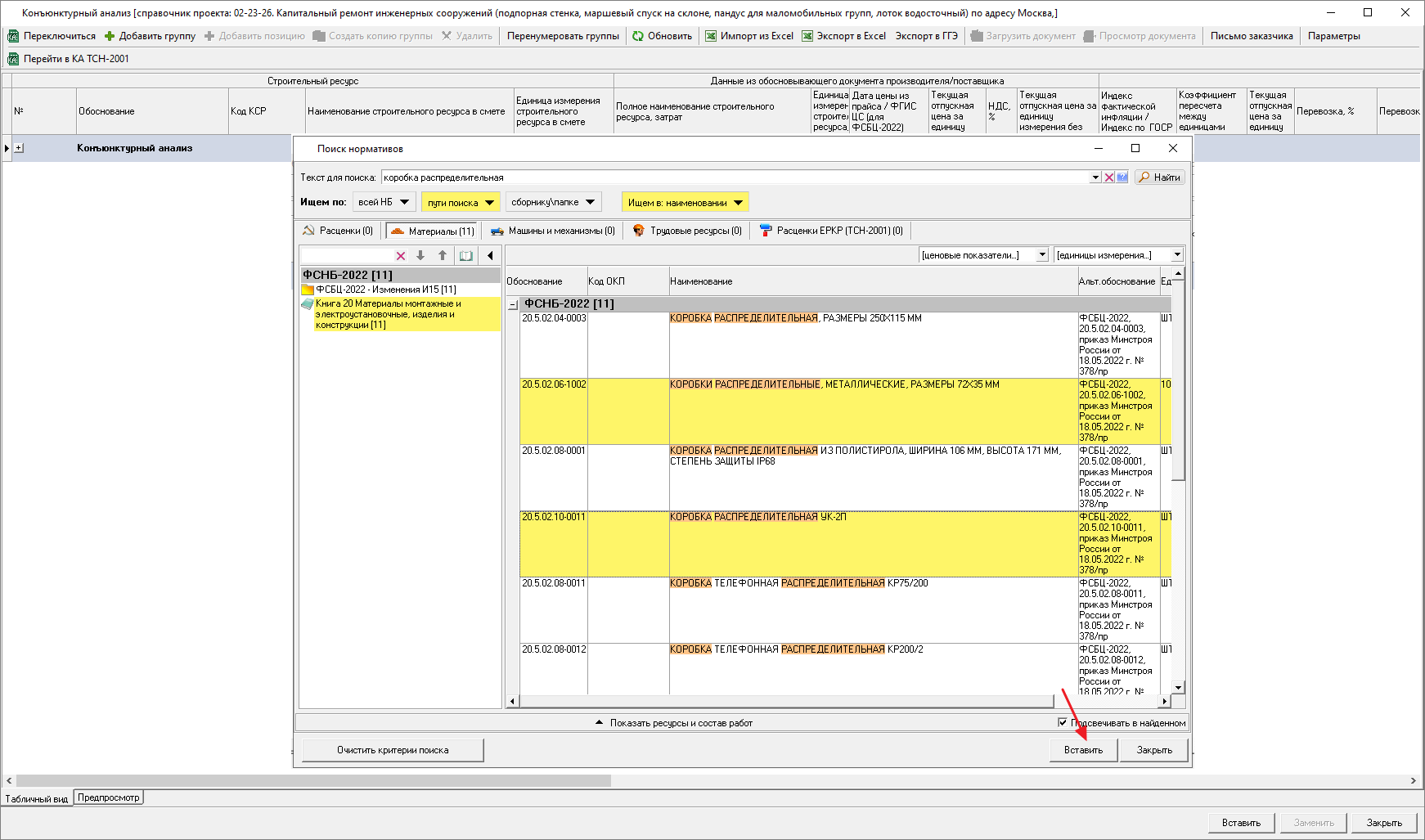Click Вставить button in search dialog

(1083, 750)
